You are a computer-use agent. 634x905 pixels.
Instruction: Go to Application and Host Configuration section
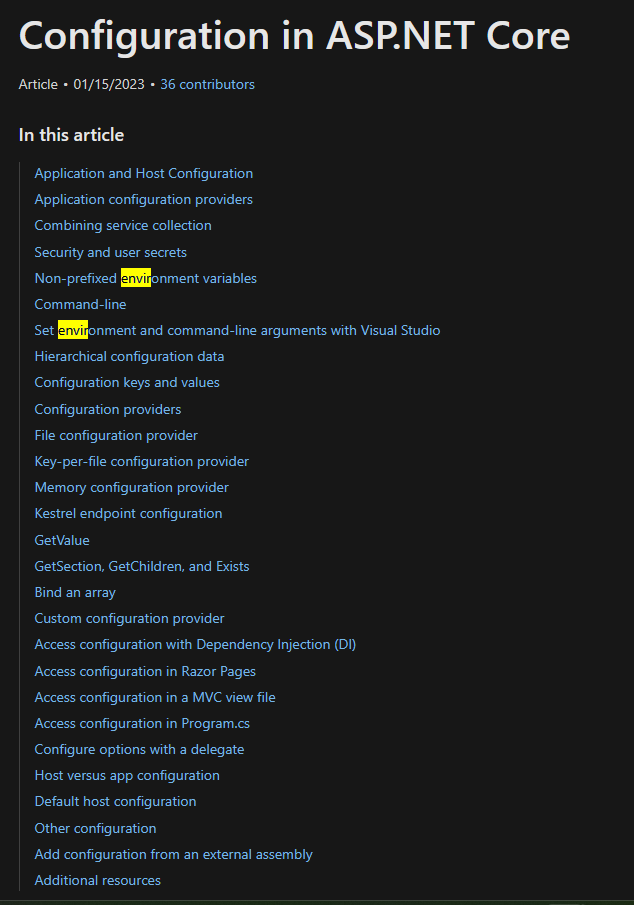143,173
